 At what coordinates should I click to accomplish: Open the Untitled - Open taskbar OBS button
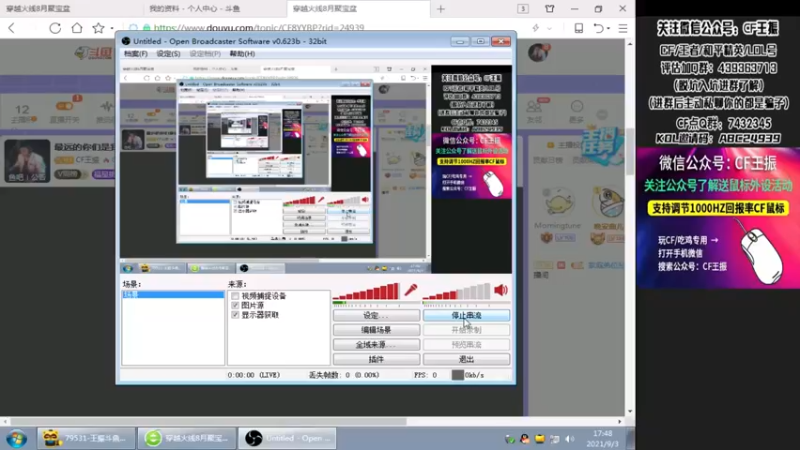coord(288,438)
